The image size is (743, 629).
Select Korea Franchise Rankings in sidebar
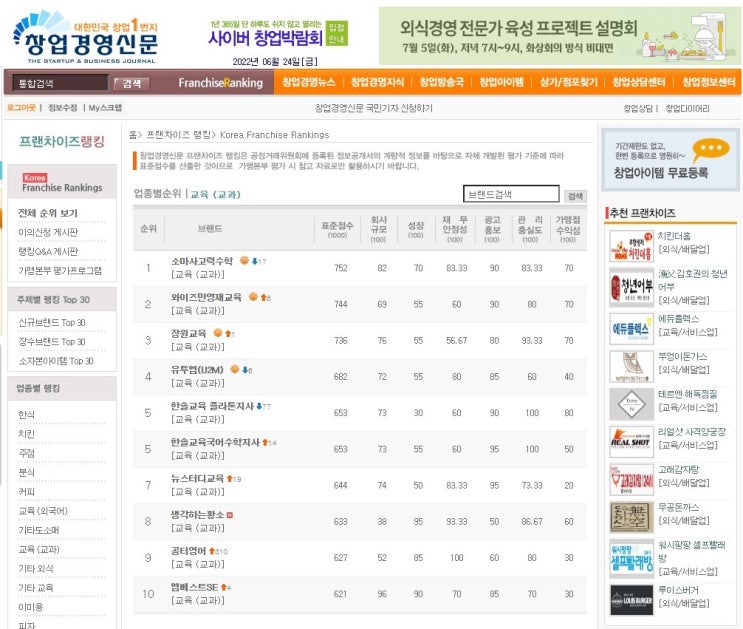[x=62, y=183]
